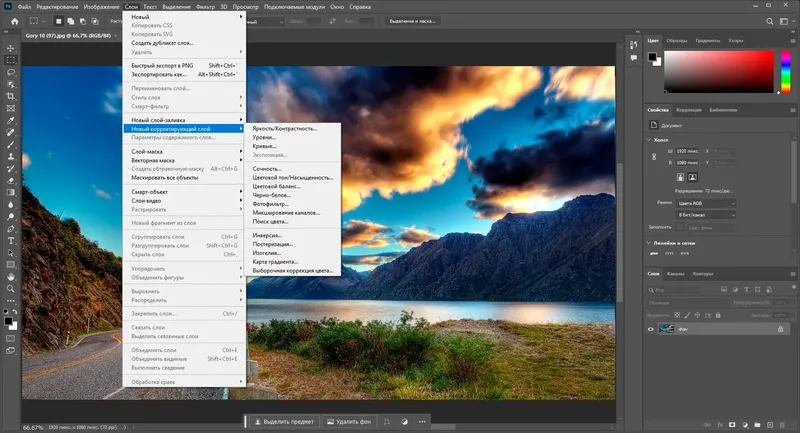Select the Move tool in the toolbar
This screenshot has width=800, height=433.
pos(10,47)
